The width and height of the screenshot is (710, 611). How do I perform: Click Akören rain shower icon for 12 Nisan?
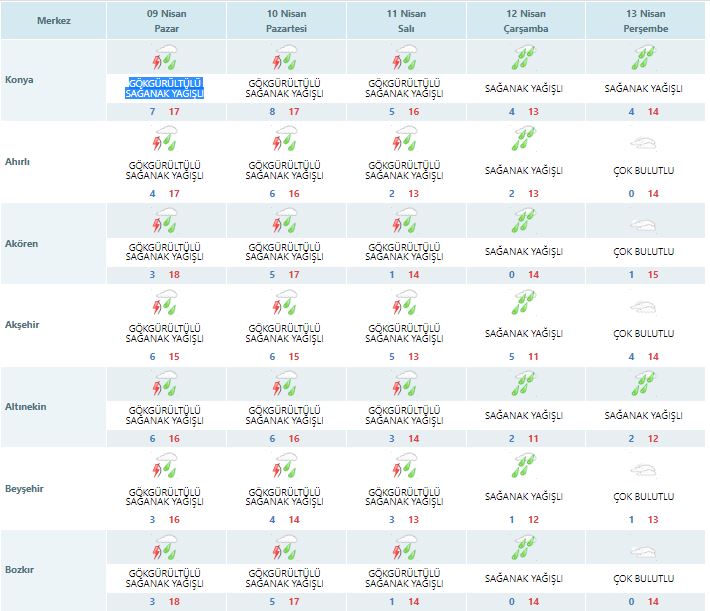coord(524,222)
